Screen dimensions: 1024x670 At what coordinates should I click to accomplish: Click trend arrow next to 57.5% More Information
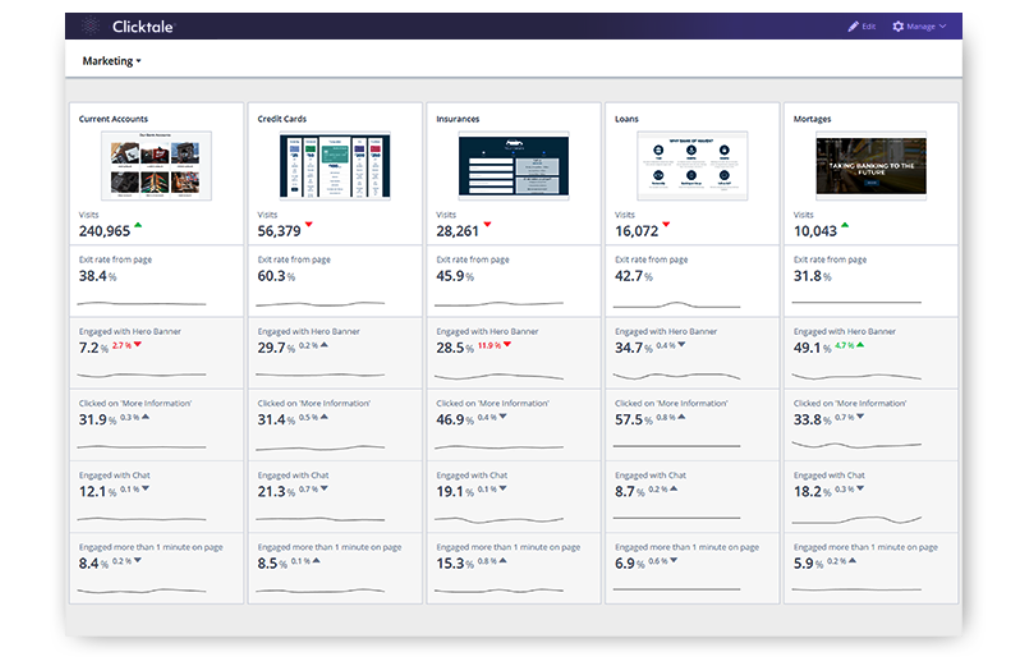coord(682,416)
